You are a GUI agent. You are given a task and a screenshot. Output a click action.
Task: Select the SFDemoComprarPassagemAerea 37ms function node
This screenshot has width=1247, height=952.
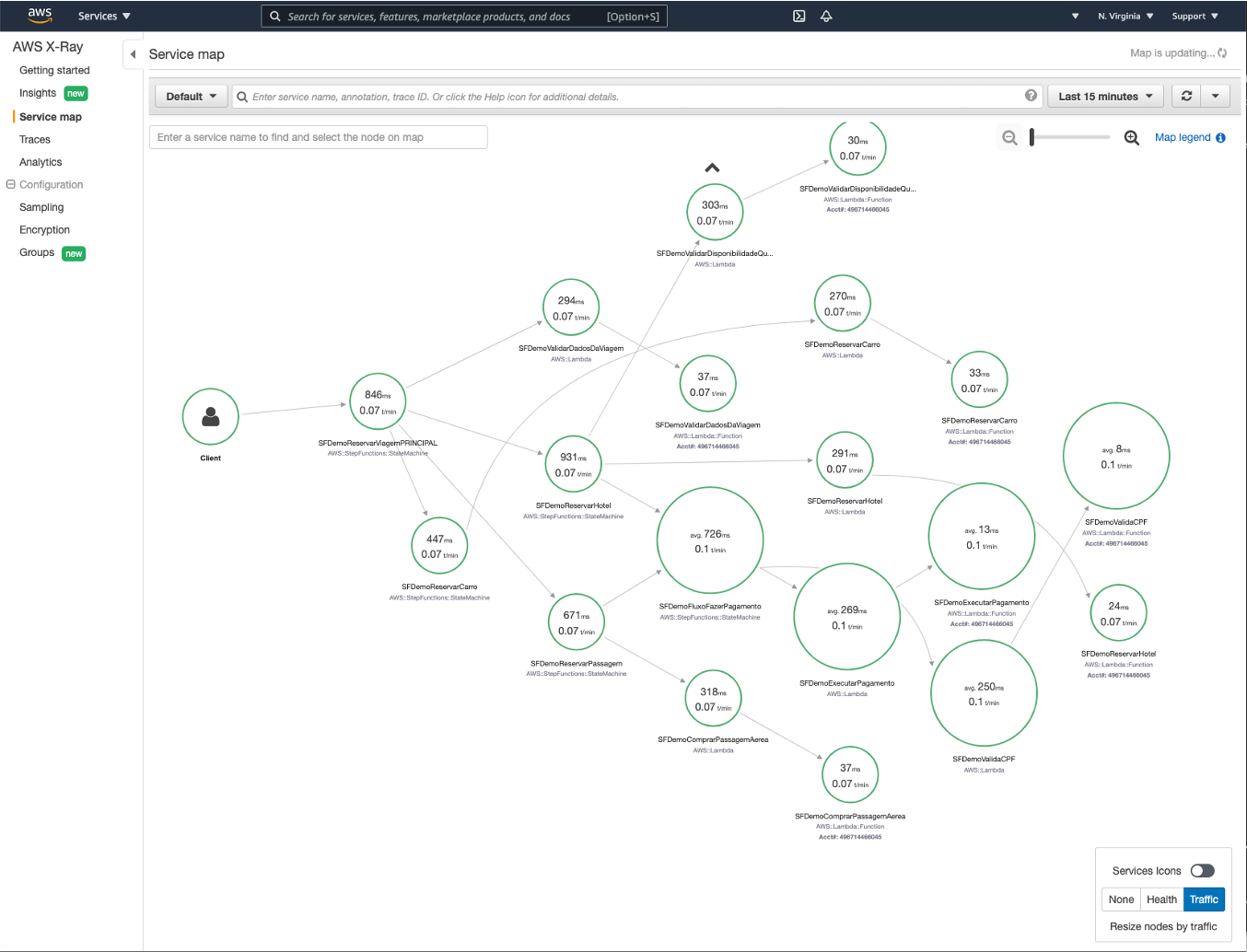(x=850, y=774)
